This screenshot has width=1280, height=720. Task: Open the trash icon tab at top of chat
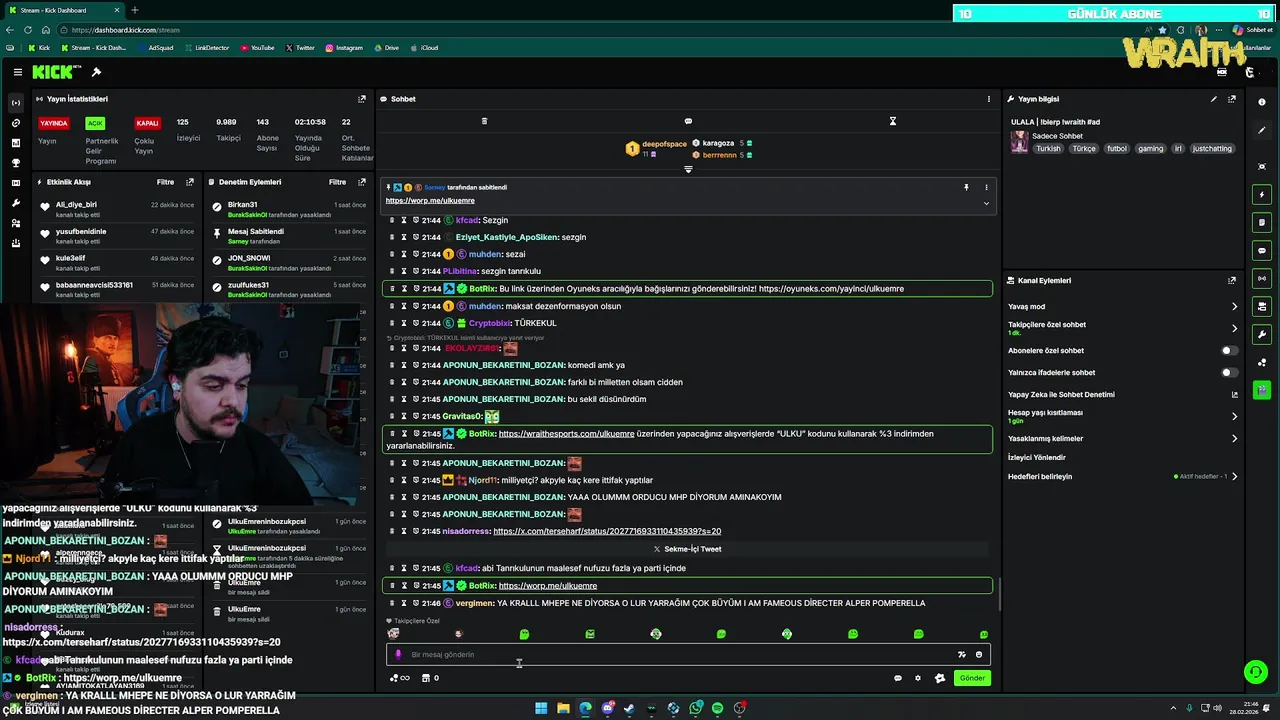[x=484, y=121]
